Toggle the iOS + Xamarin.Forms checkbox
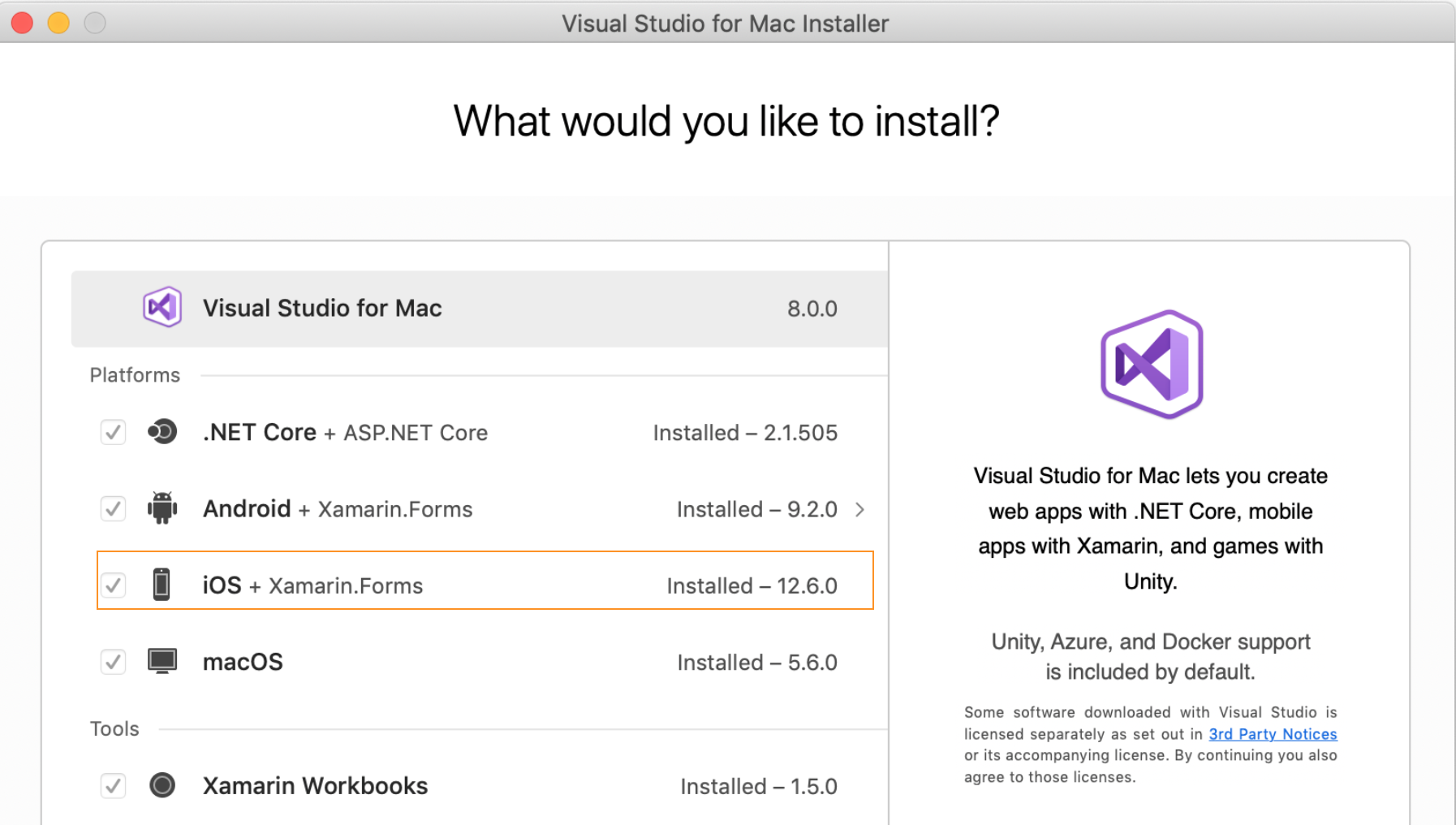 [113, 585]
